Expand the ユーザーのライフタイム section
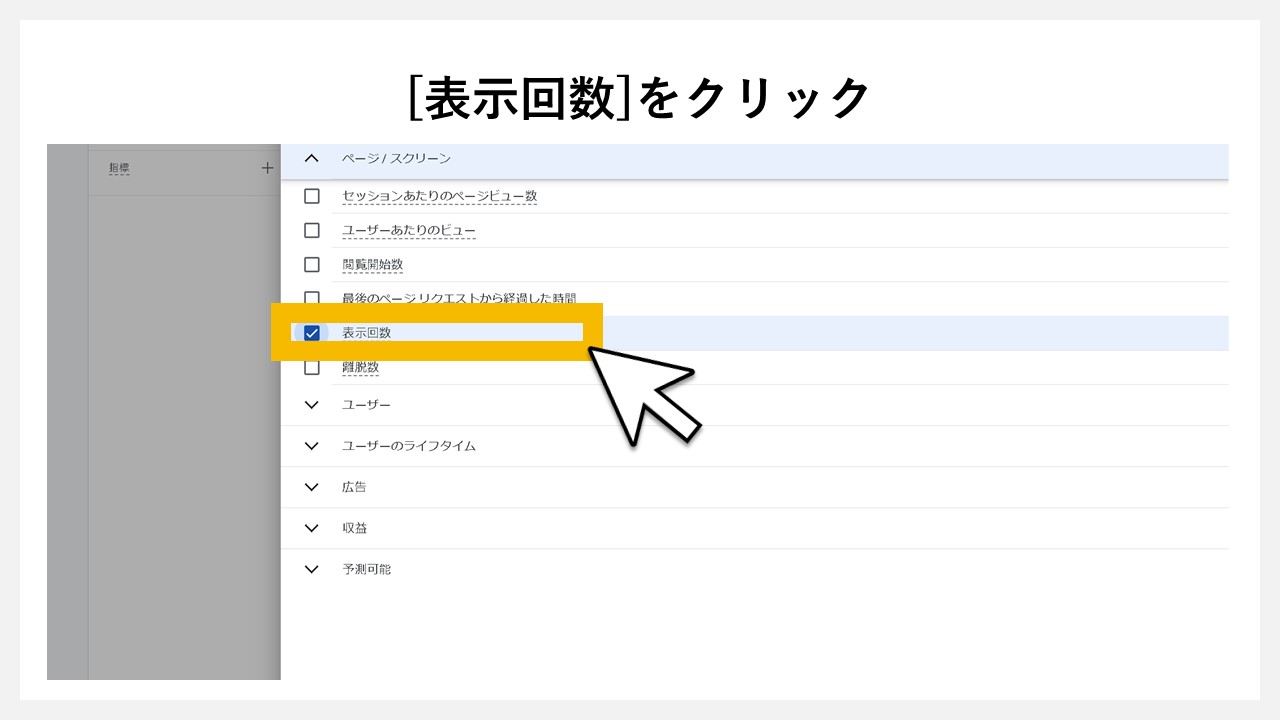Viewport: 1280px width, 720px height. [311, 445]
